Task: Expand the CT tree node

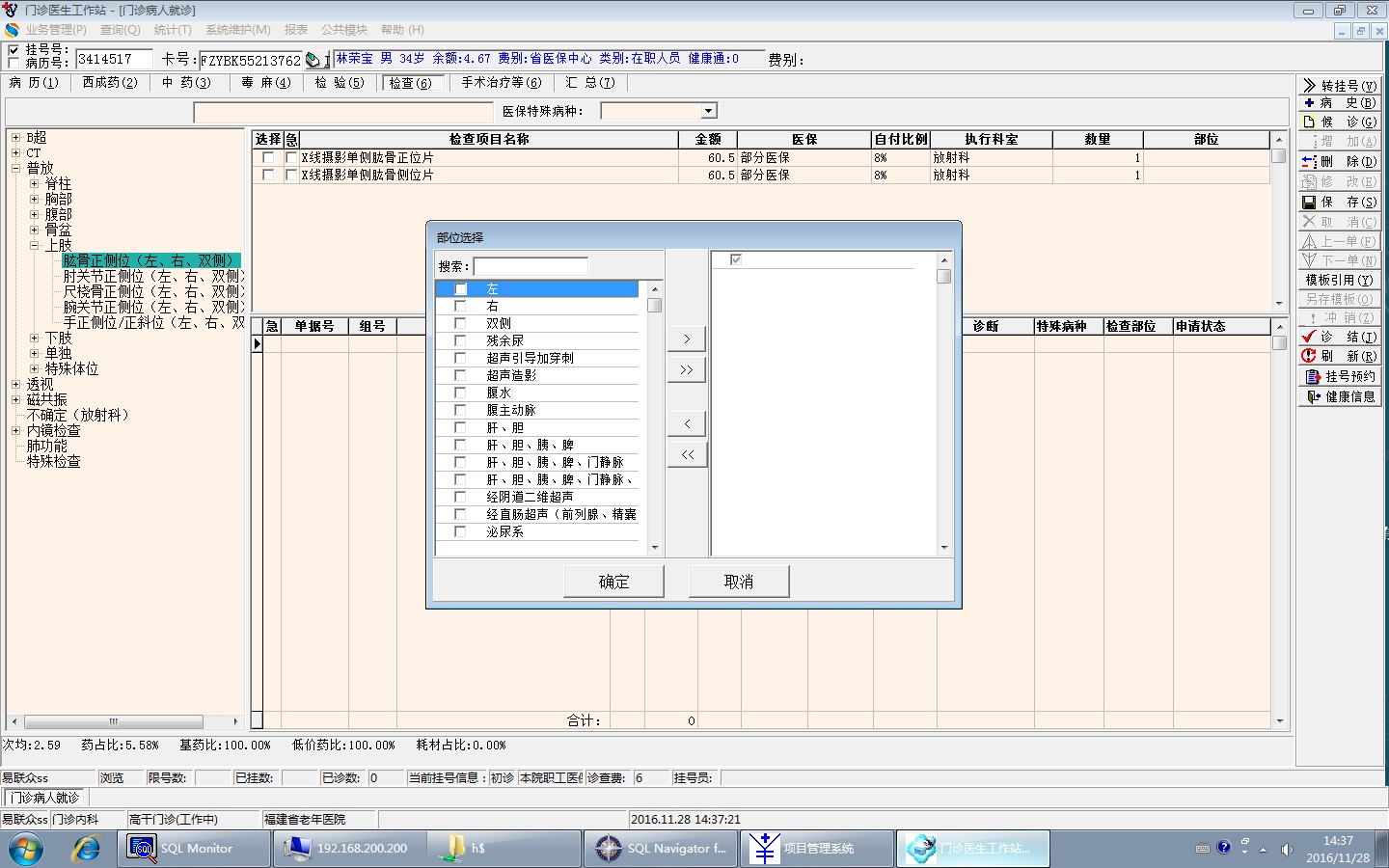Action: pos(15,152)
